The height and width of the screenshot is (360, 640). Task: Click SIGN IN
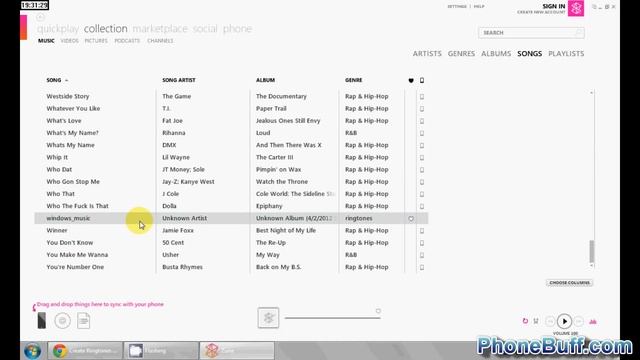pos(553,6)
